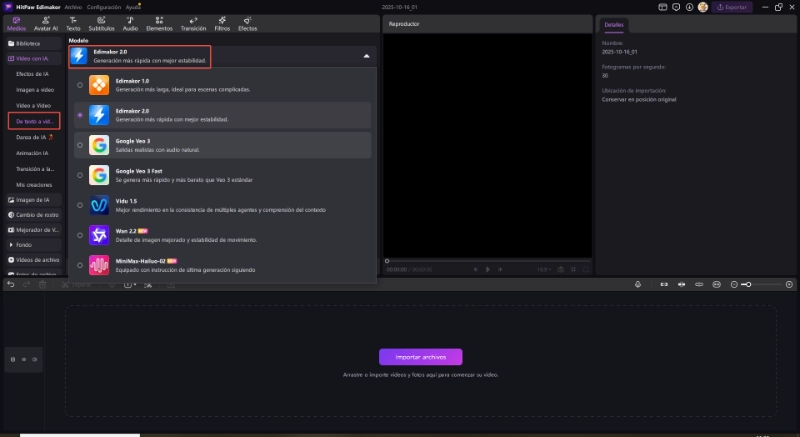The width and height of the screenshot is (800, 437).
Task: Select the Vidu 1.5 model radio button
Action: click(x=80, y=205)
